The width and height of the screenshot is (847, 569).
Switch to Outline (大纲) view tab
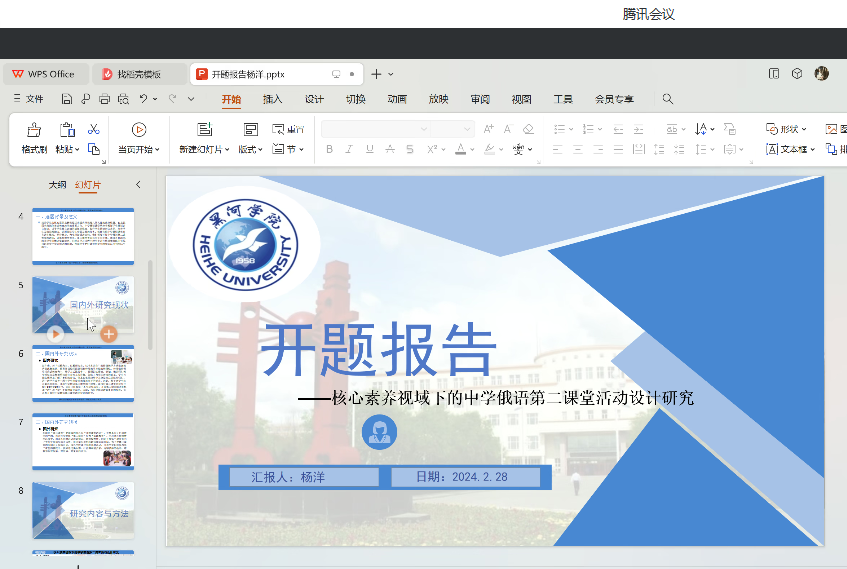(57, 185)
